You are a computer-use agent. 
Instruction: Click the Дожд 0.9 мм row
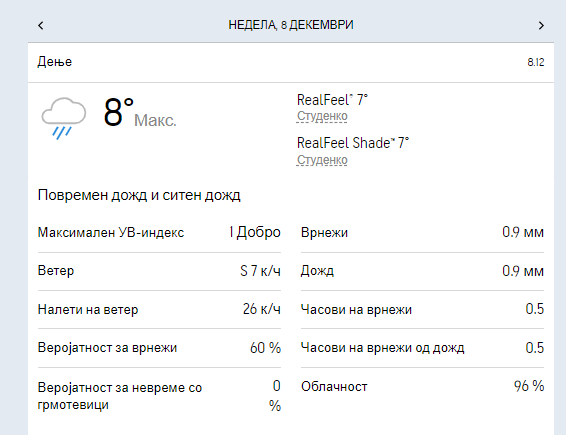422,271
